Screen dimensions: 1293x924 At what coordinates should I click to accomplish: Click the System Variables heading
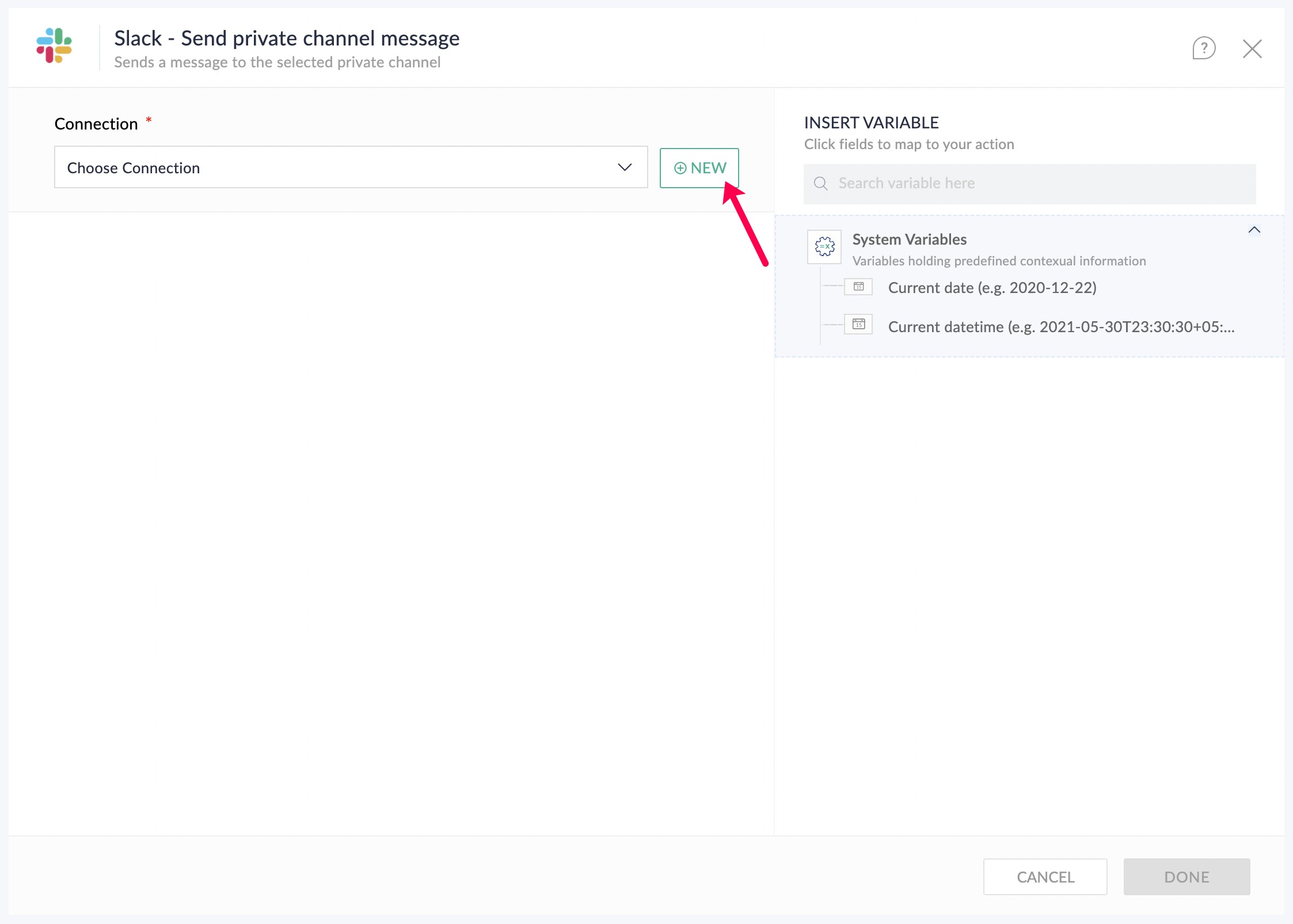pos(909,239)
